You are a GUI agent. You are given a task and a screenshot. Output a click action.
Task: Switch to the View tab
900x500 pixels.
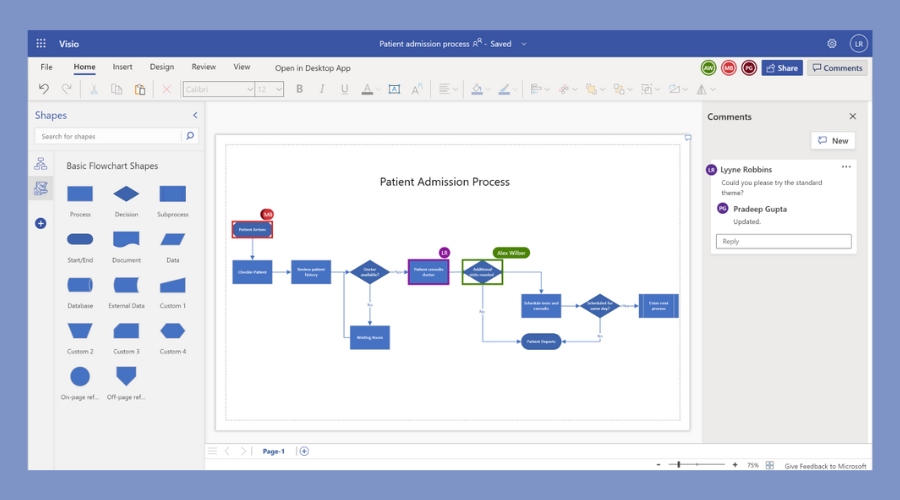click(242, 67)
